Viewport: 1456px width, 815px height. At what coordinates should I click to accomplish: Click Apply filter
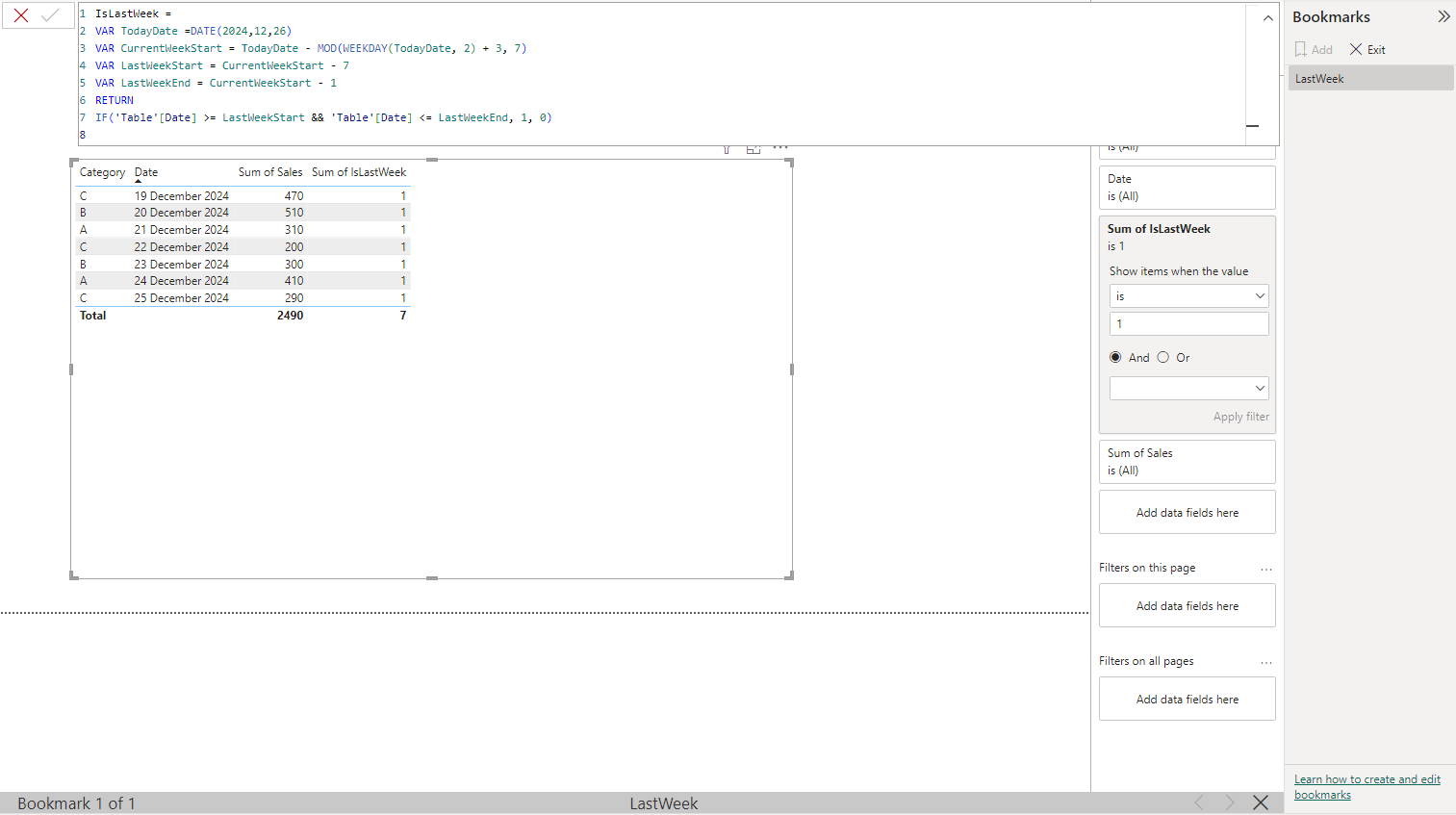(1240, 417)
